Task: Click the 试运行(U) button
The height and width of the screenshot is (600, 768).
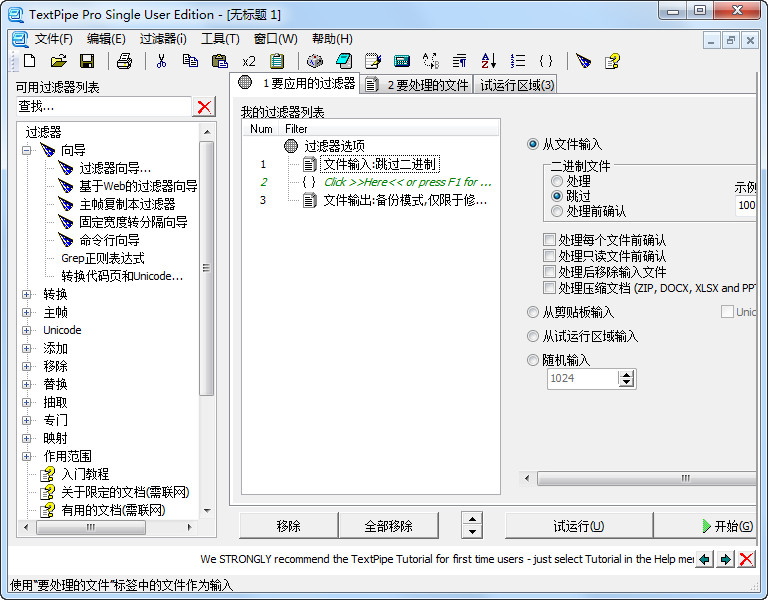Action: point(579,526)
